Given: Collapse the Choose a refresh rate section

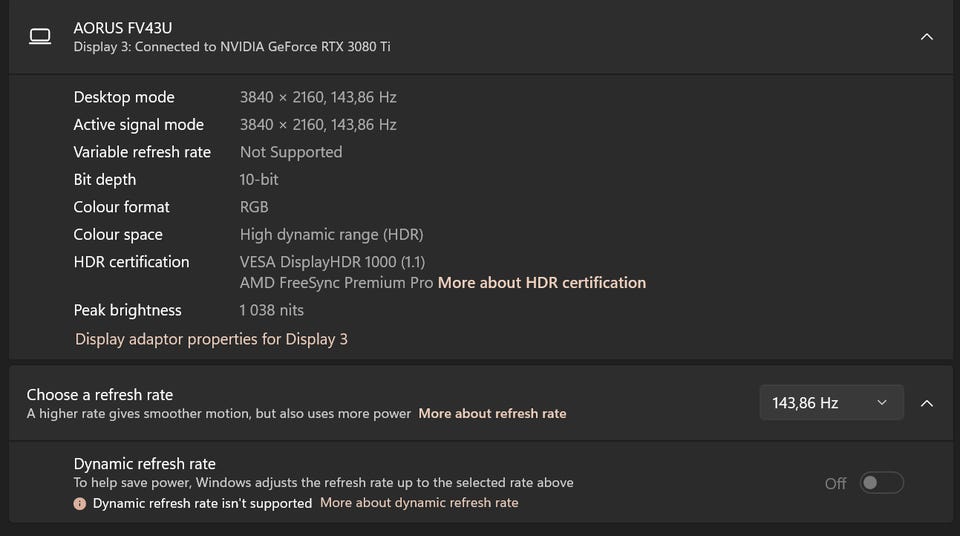Looking at the screenshot, I should tap(926, 403).
